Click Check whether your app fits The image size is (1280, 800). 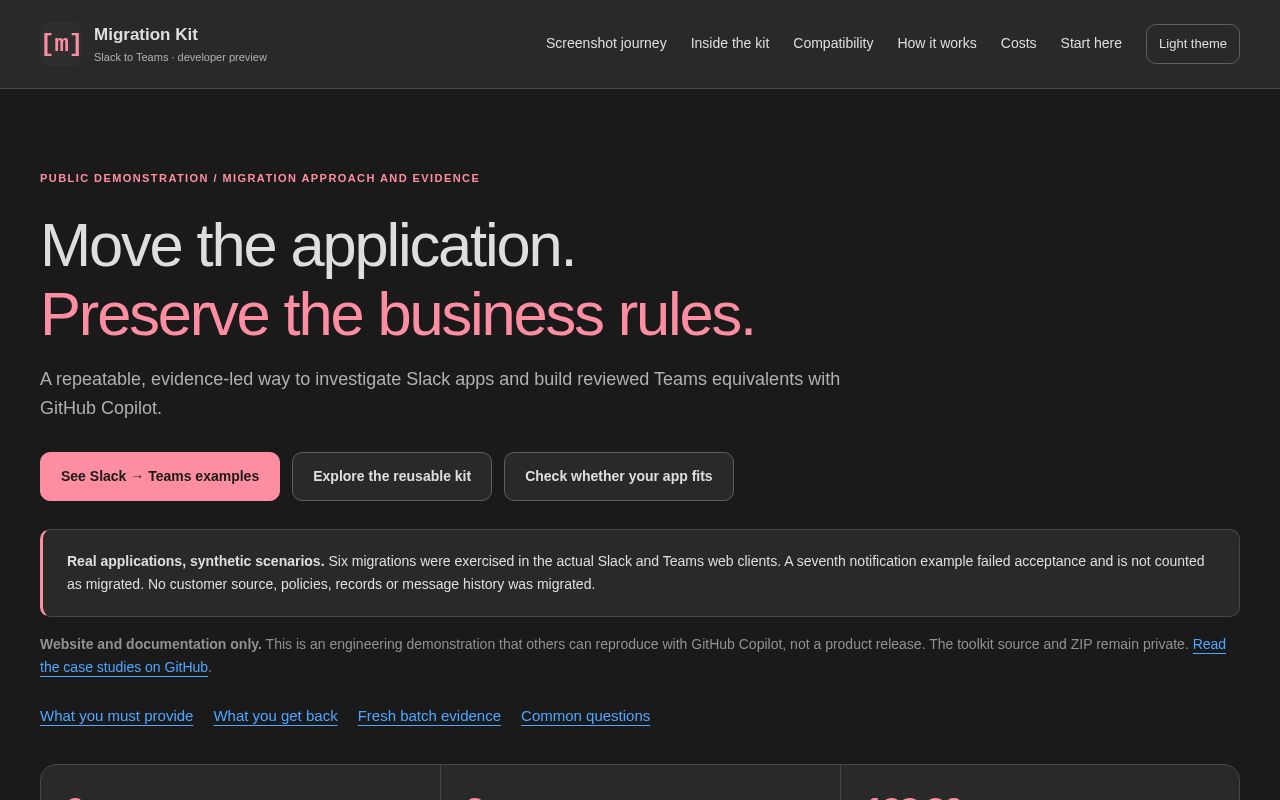click(x=619, y=476)
